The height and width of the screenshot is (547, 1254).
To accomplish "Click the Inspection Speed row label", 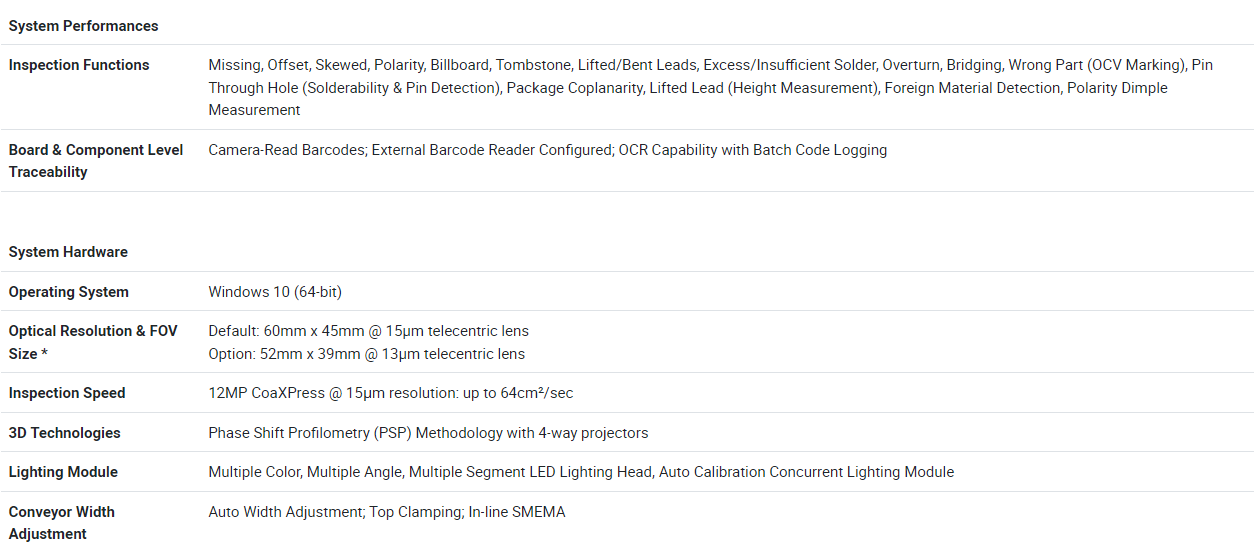I will (x=67, y=393).
